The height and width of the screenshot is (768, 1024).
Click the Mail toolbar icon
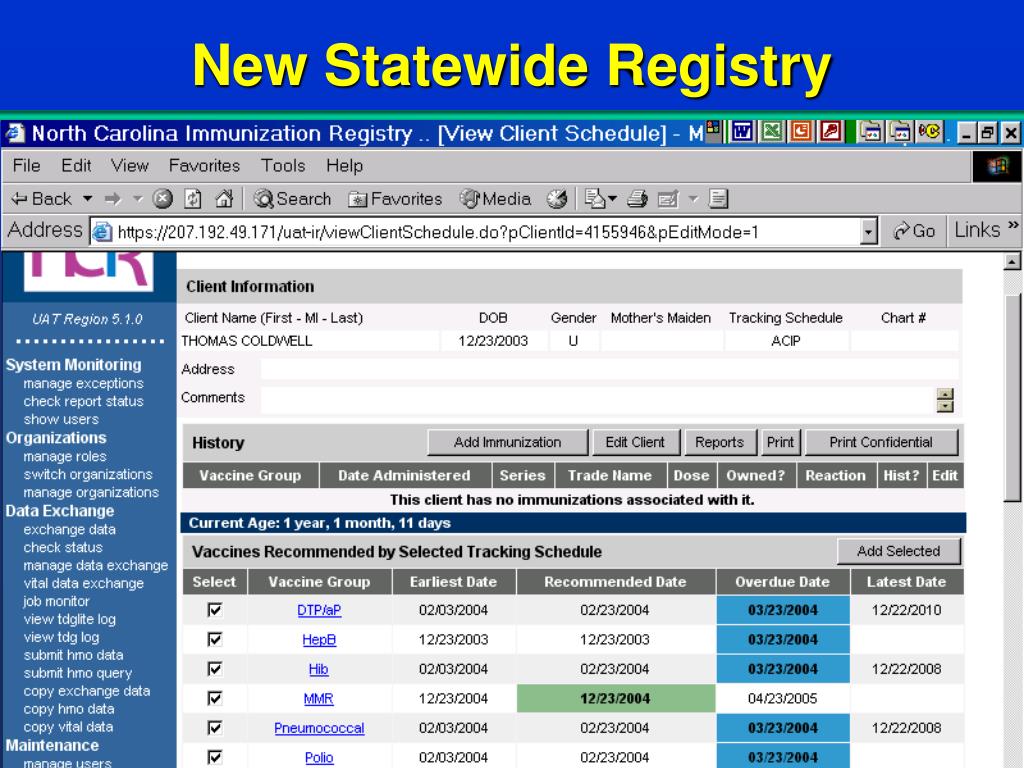(594, 199)
